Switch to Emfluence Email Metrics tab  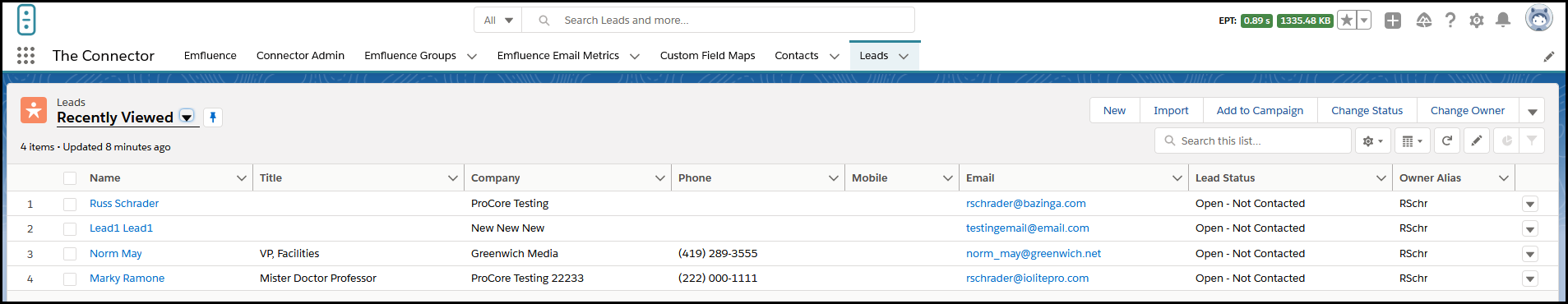click(x=558, y=56)
